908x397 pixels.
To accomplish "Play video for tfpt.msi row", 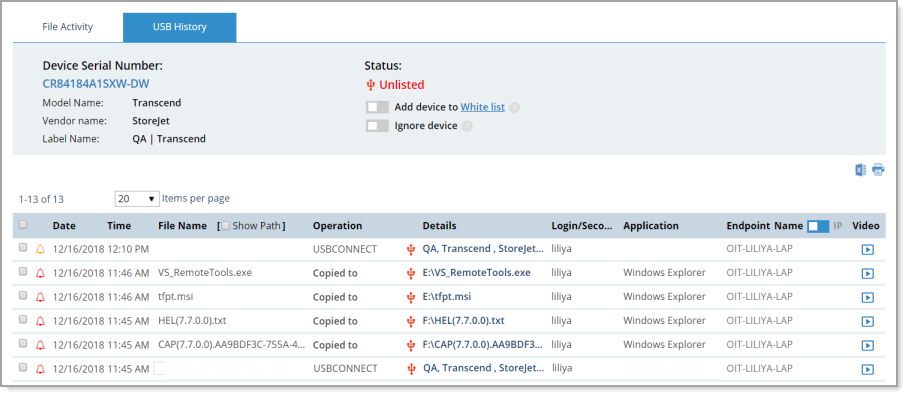I will pos(867,297).
